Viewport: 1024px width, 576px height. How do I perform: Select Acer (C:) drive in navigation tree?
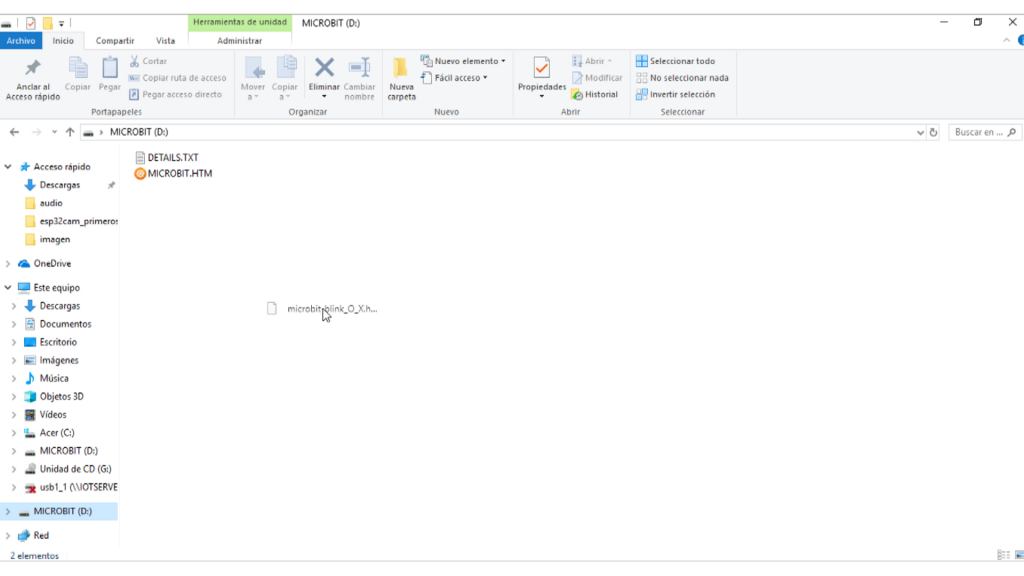56,433
